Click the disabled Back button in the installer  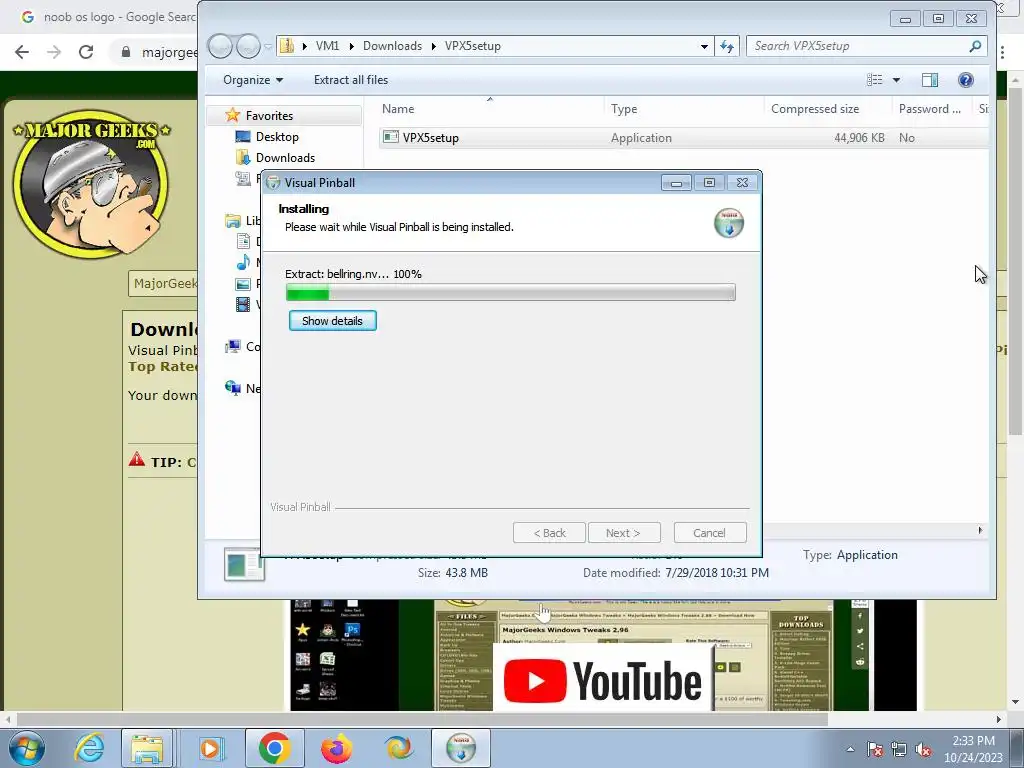tap(549, 533)
